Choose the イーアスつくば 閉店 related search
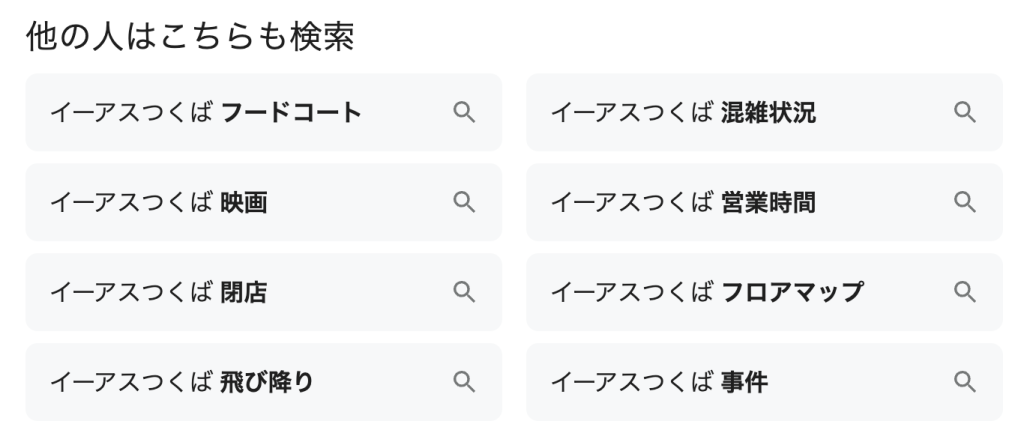 coord(158,292)
